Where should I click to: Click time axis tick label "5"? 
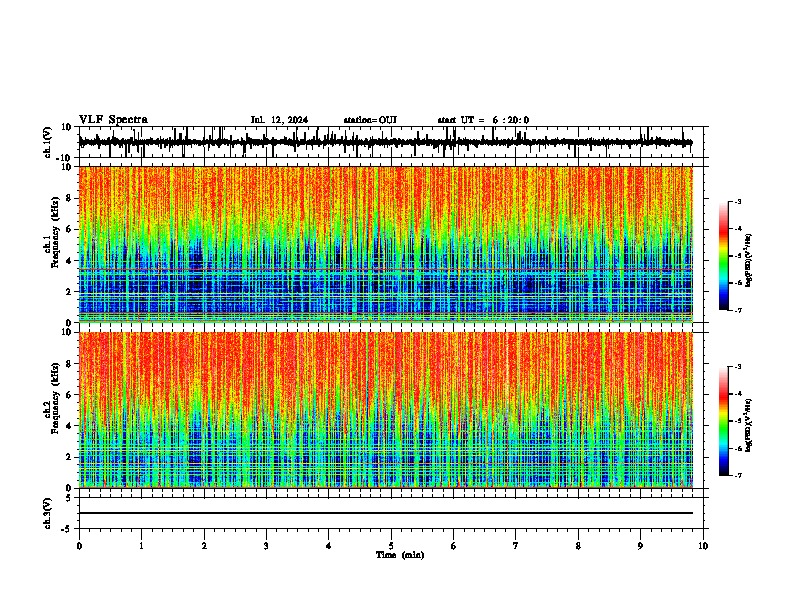point(391,546)
